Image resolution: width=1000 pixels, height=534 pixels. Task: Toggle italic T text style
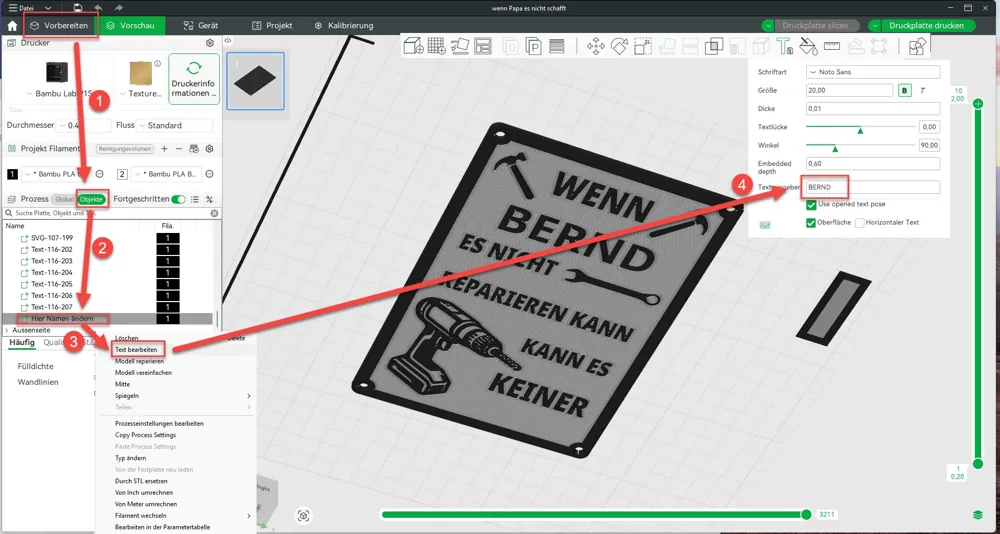(922, 91)
